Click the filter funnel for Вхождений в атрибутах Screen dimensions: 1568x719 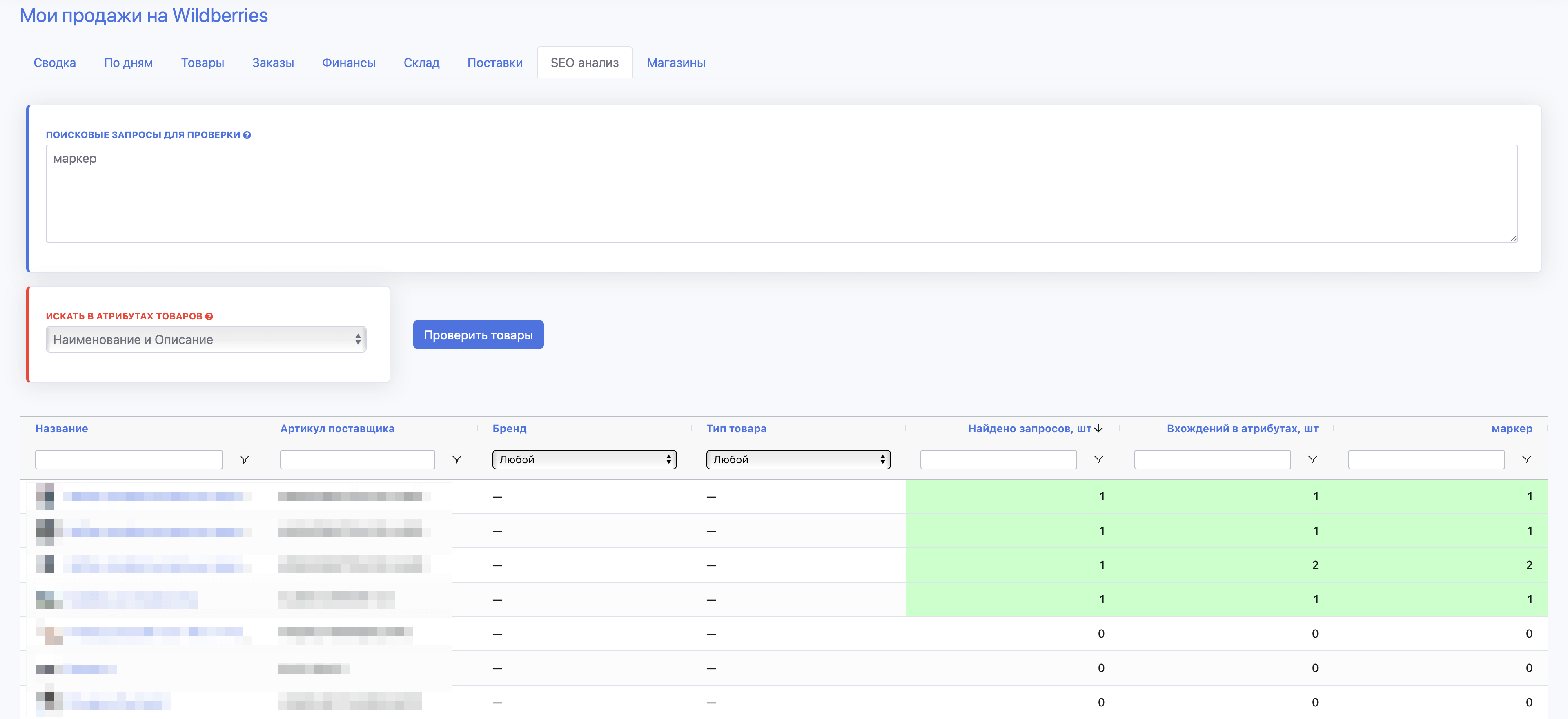point(1312,460)
